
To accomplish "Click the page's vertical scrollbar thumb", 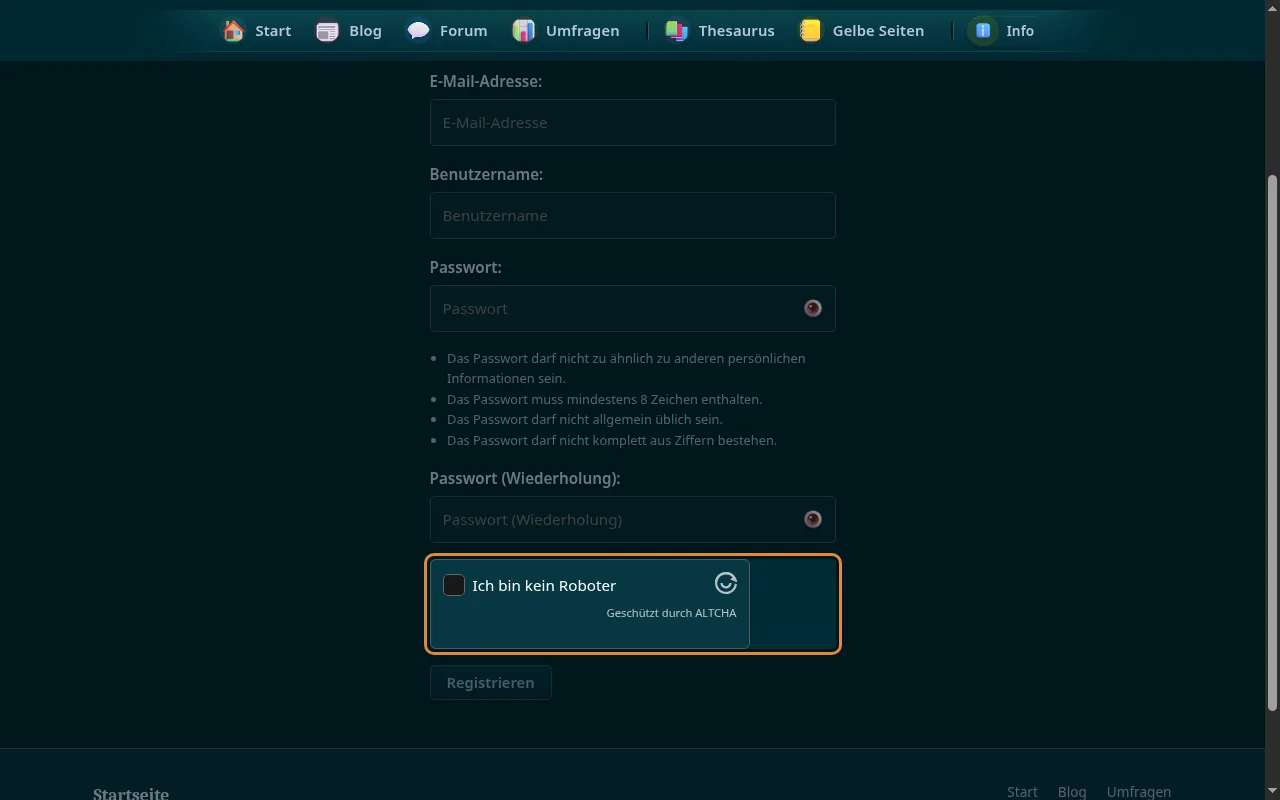I will click(x=1272, y=443).
